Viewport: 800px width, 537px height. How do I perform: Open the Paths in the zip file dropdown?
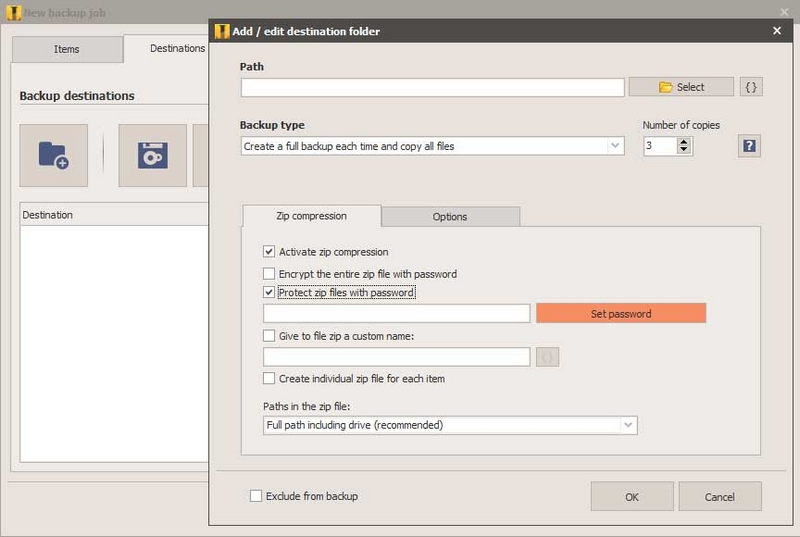click(x=628, y=425)
